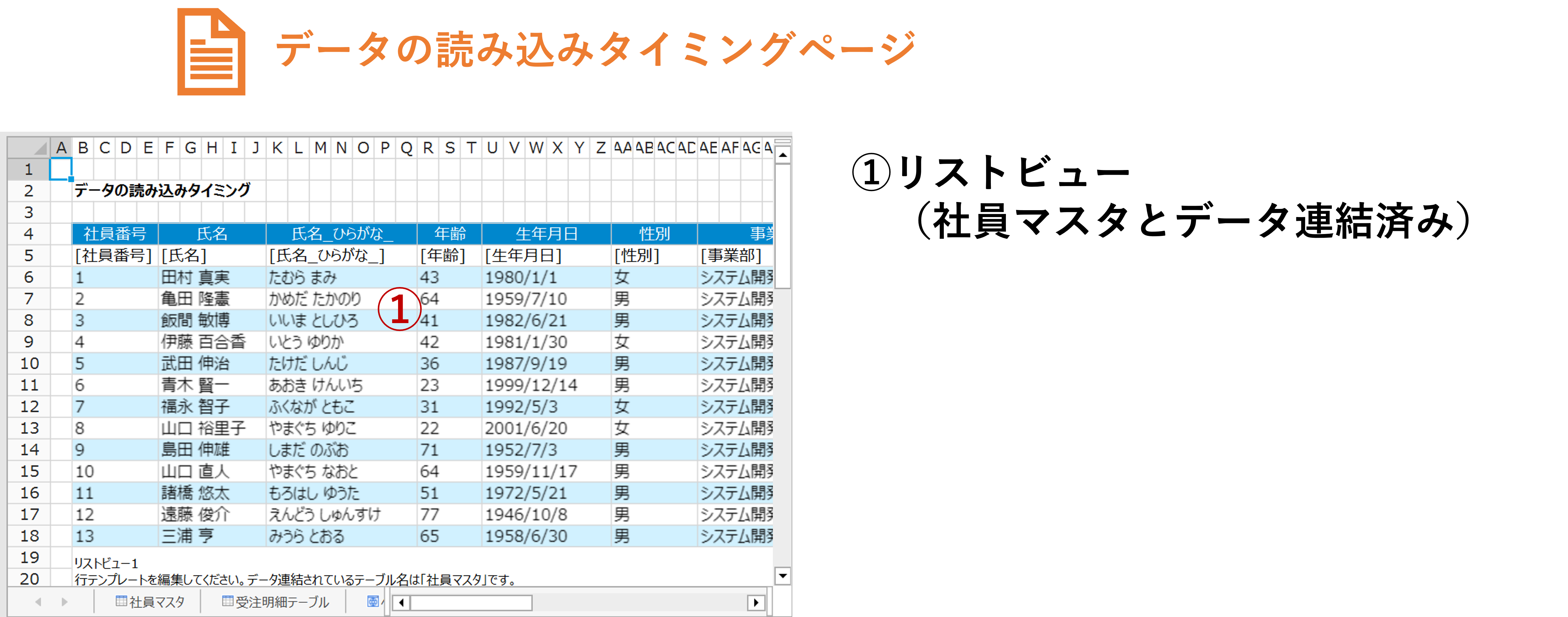
Task: Click the previous sheet tab arrow
Action: click(38, 602)
